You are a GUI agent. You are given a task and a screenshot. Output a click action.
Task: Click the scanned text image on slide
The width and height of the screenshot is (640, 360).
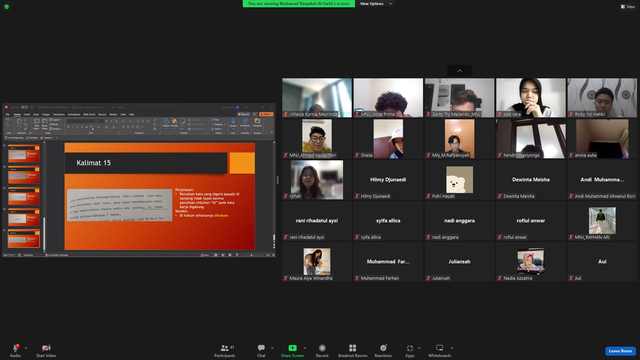(120, 205)
